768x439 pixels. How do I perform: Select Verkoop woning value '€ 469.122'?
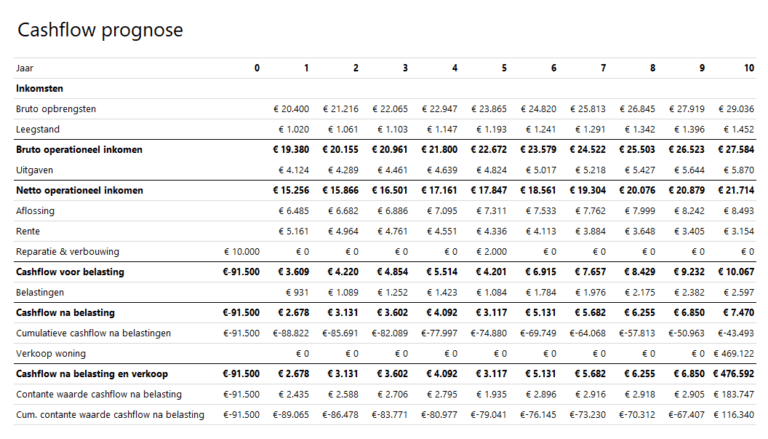pyautogui.click(x=734, y=354)
